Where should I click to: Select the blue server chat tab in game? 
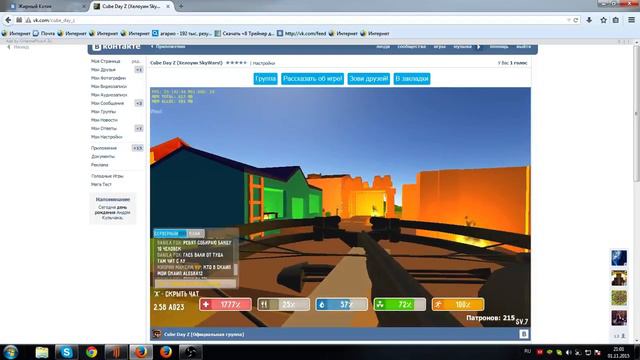pyautogui.click(x=170, y=233)
